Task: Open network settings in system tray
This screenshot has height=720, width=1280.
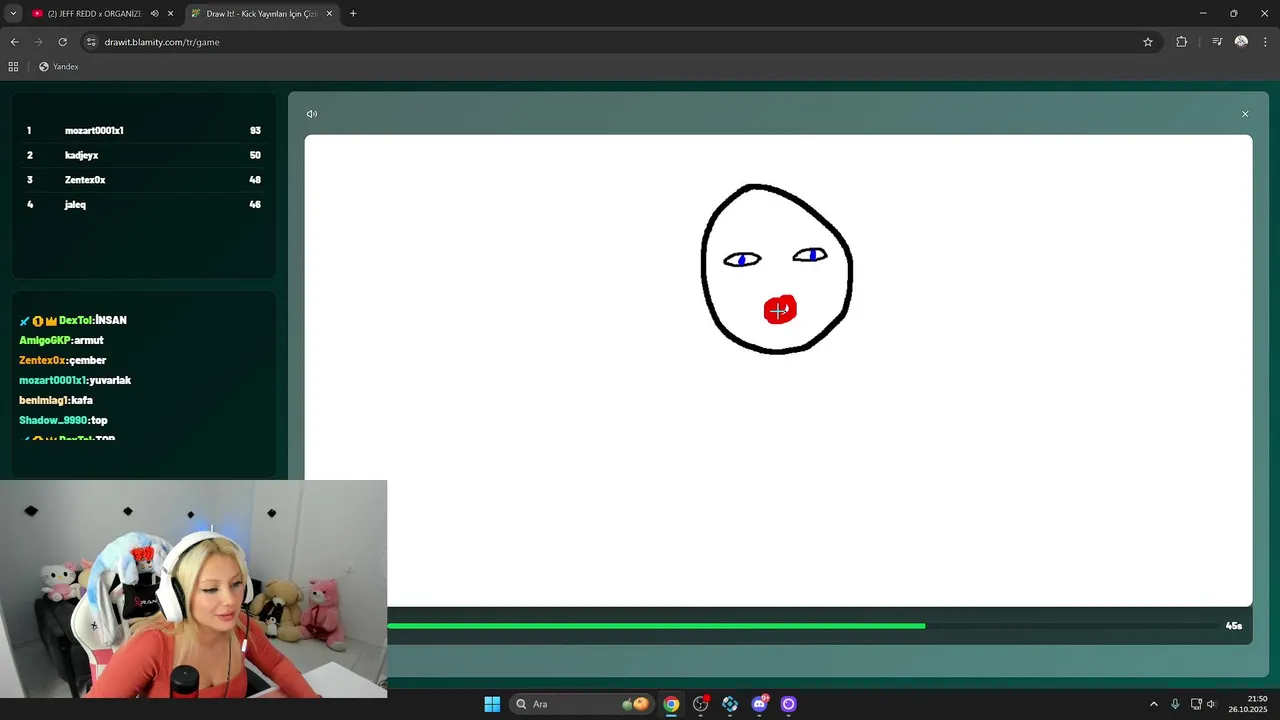Action: click(x=1196, y=704)
